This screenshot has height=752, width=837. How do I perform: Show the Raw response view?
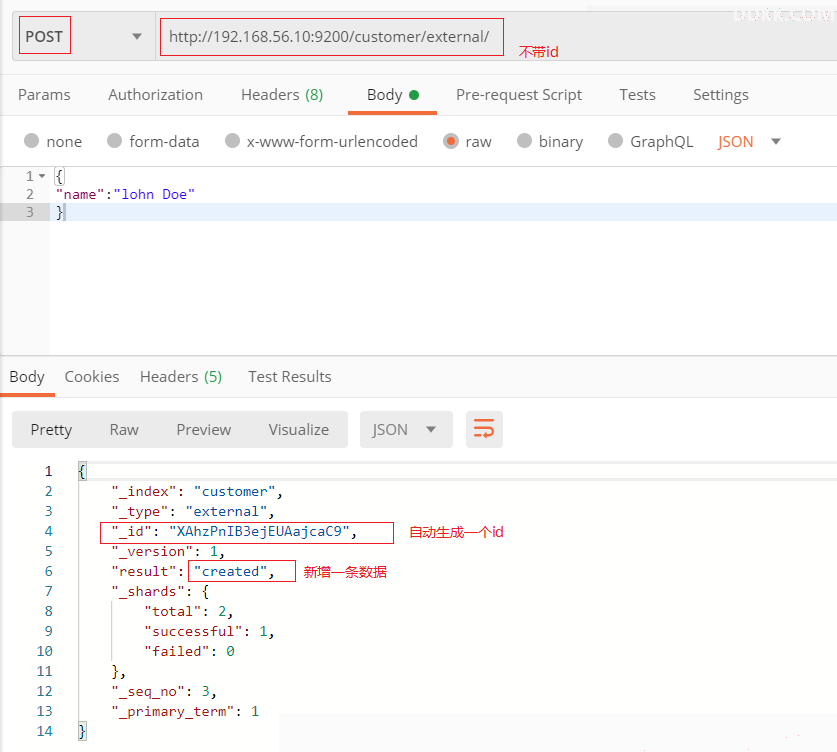point(124,430)
